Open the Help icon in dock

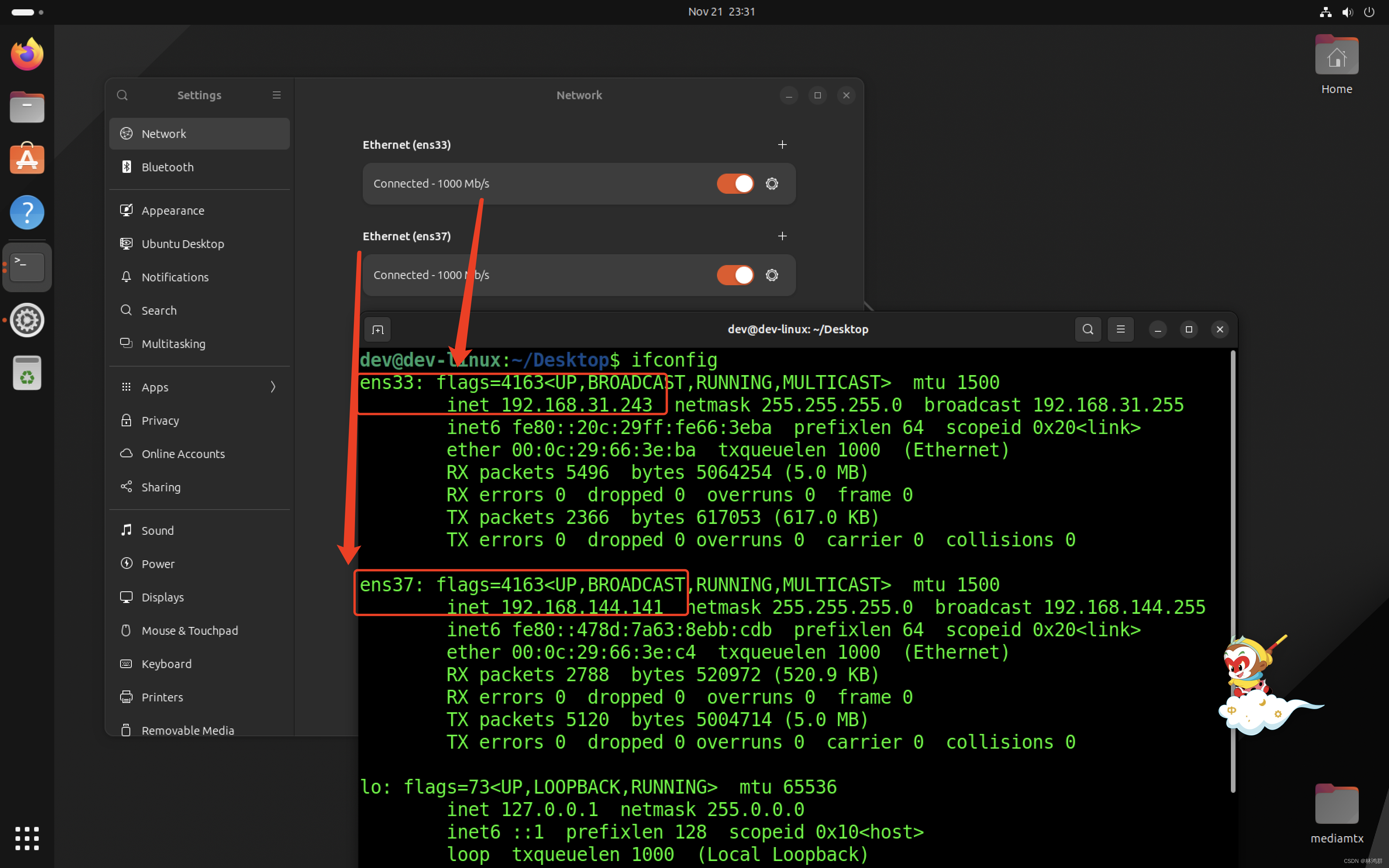pos(27,212)
